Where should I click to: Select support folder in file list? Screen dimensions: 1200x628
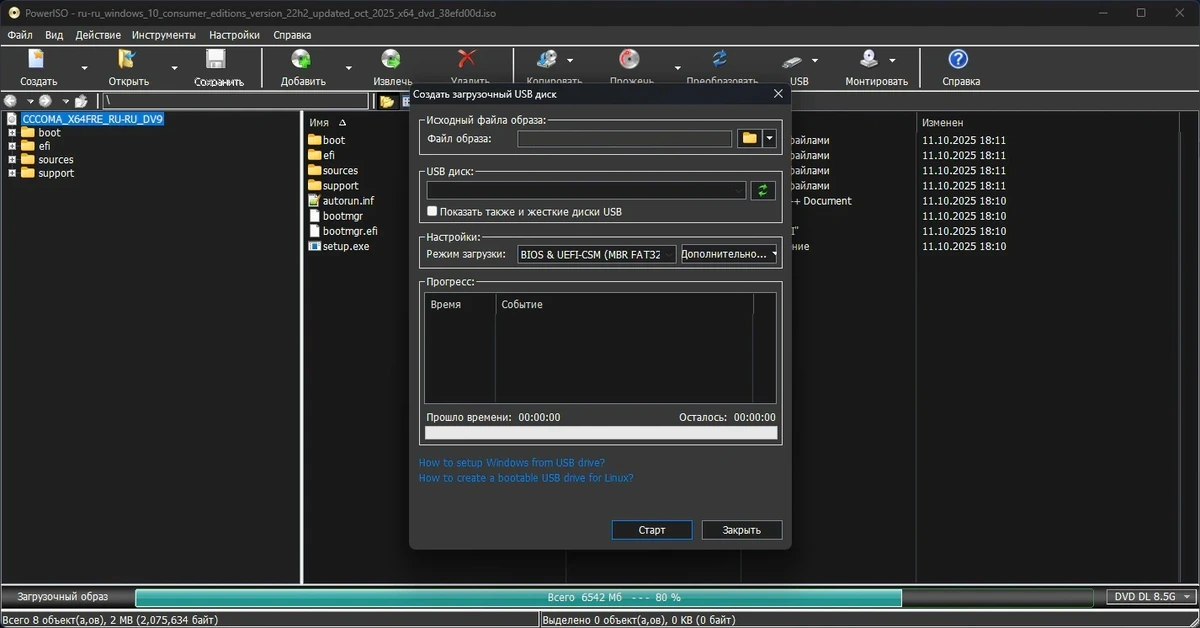(332, 185)
